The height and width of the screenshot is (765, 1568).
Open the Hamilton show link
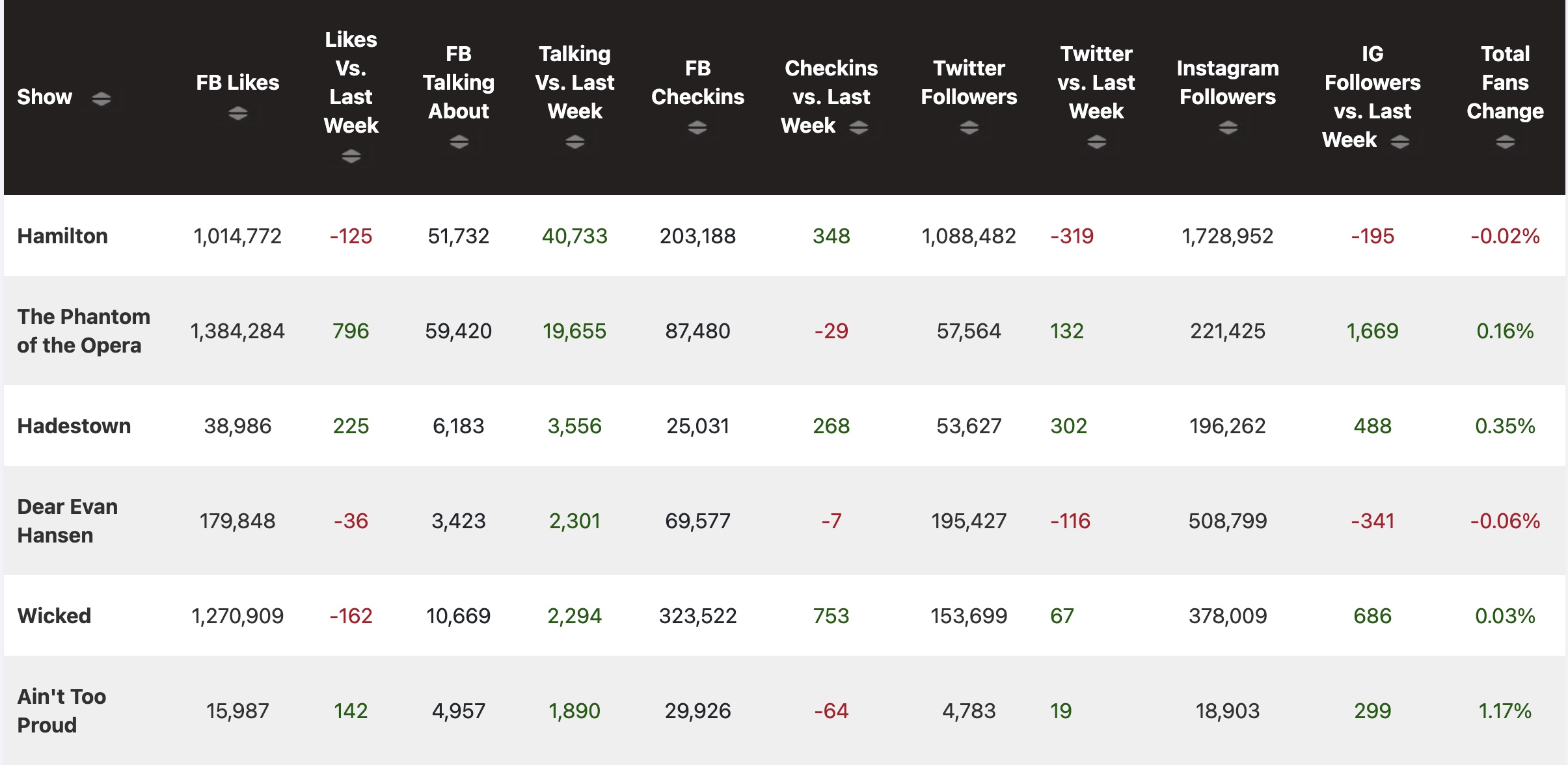click(62, 236)
